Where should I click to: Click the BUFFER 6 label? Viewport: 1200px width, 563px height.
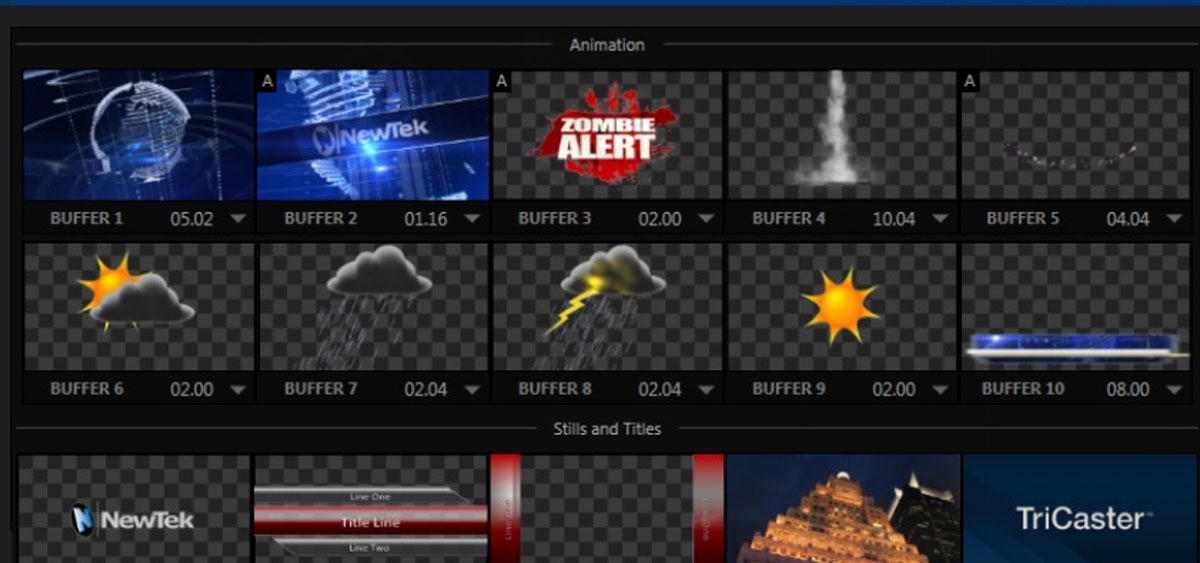87,389
